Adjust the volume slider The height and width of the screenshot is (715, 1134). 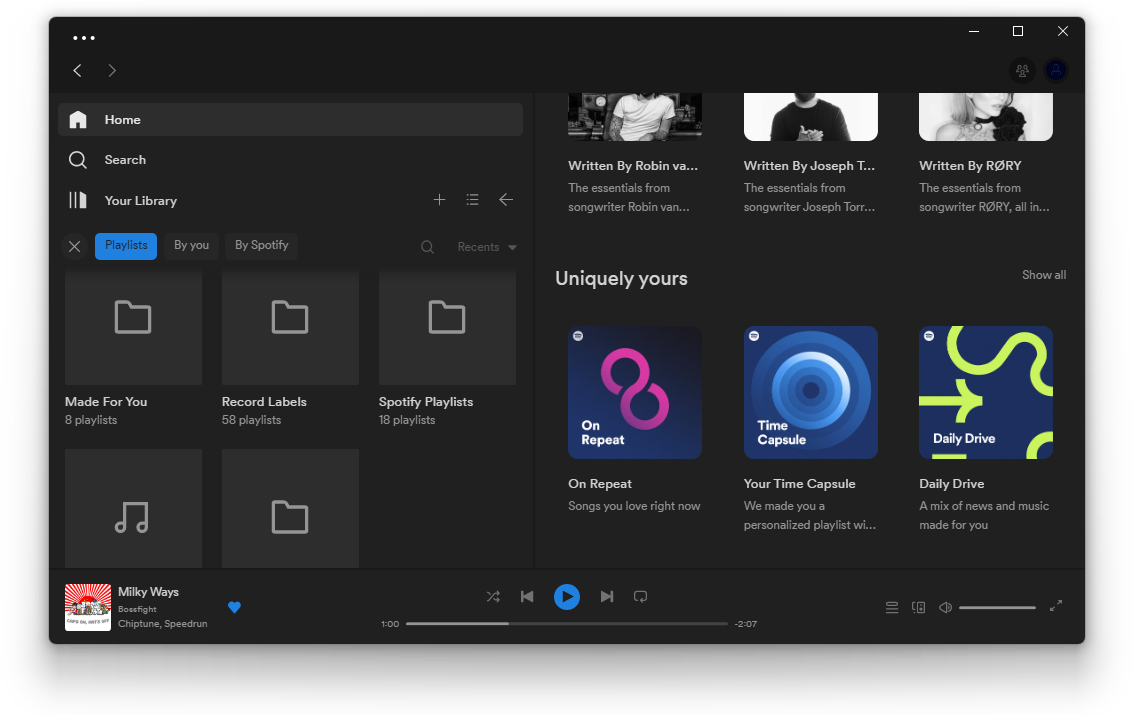[997, 607]
